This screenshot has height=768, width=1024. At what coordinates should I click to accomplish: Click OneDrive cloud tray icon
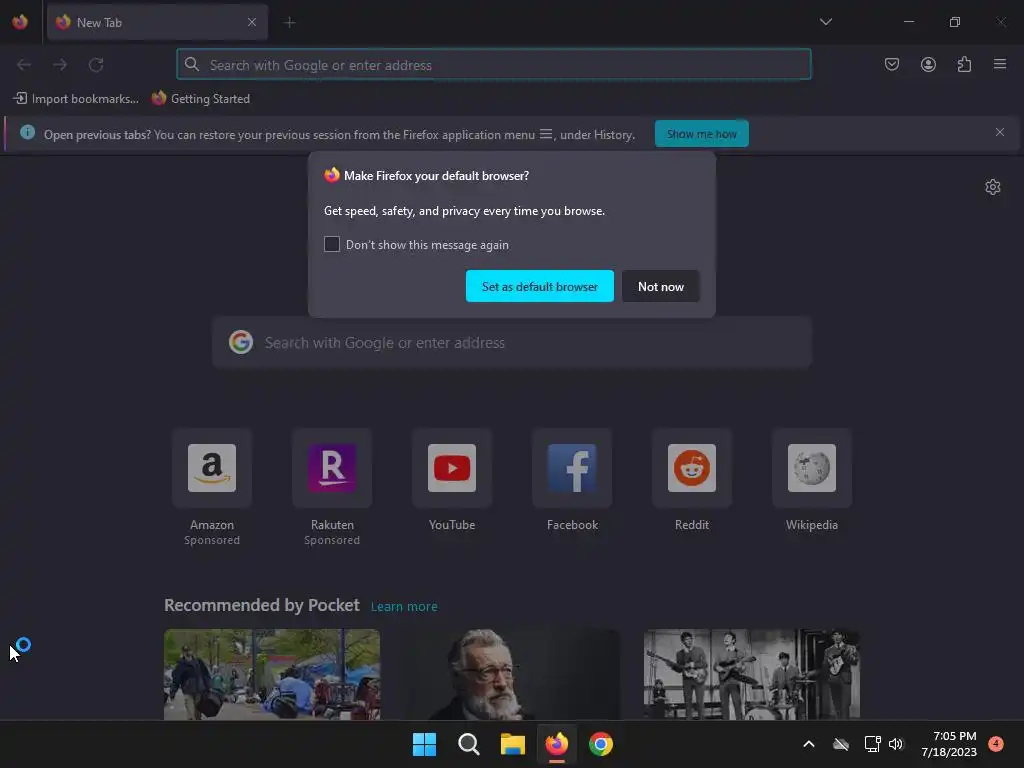[840, 744]
